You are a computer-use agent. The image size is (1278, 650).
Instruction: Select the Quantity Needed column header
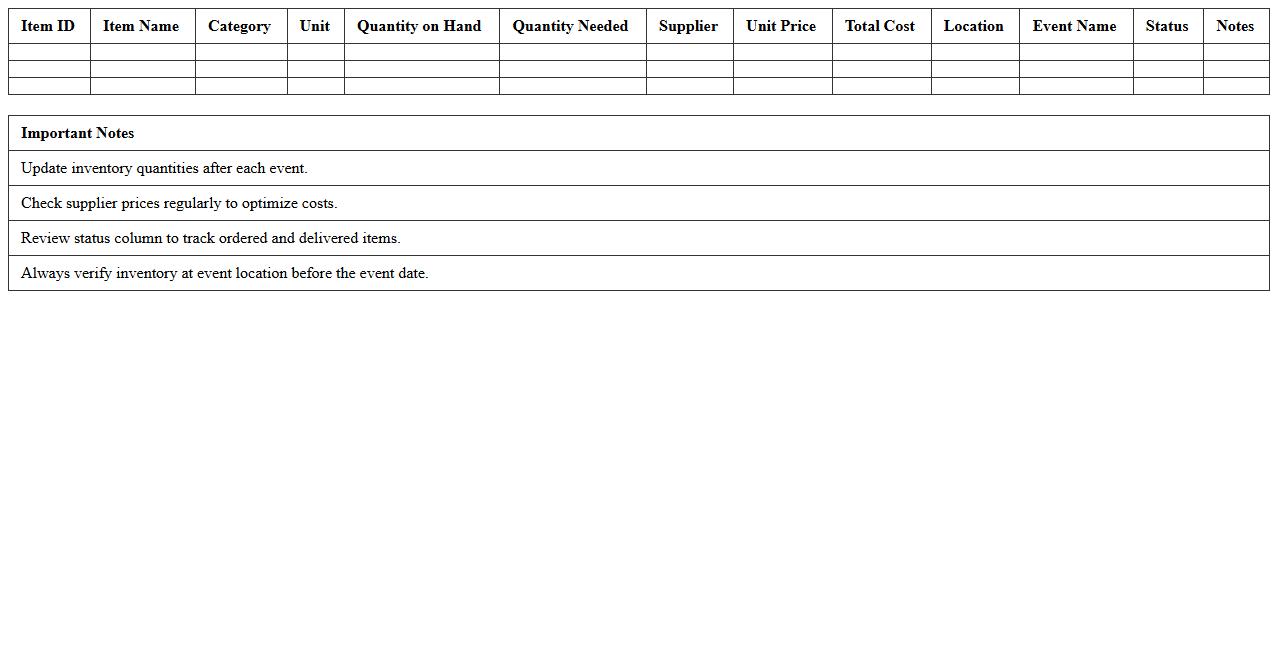click(x=570, y=26)
